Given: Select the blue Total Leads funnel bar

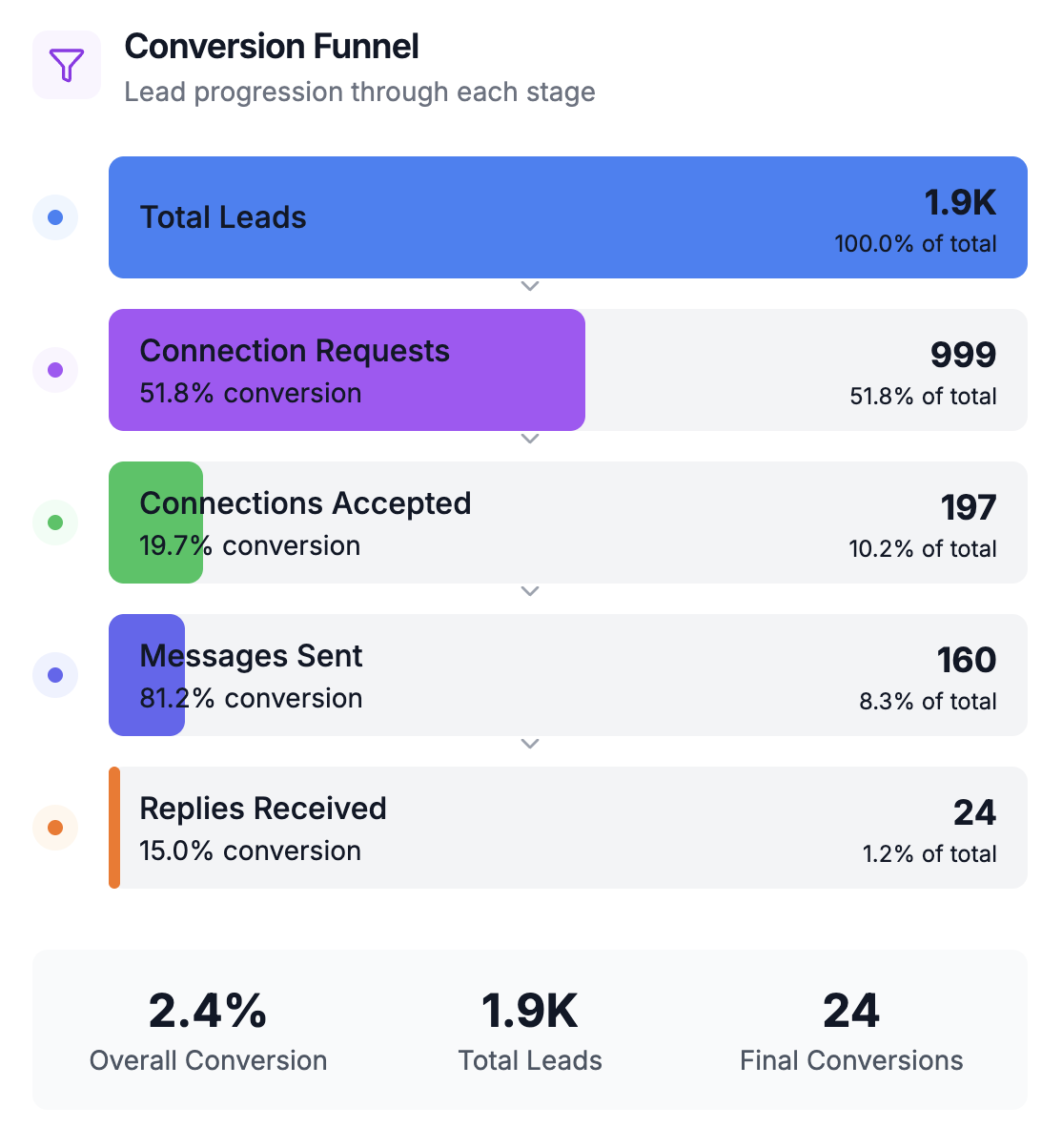Looking at the screenshot, I should click(568, 217).
